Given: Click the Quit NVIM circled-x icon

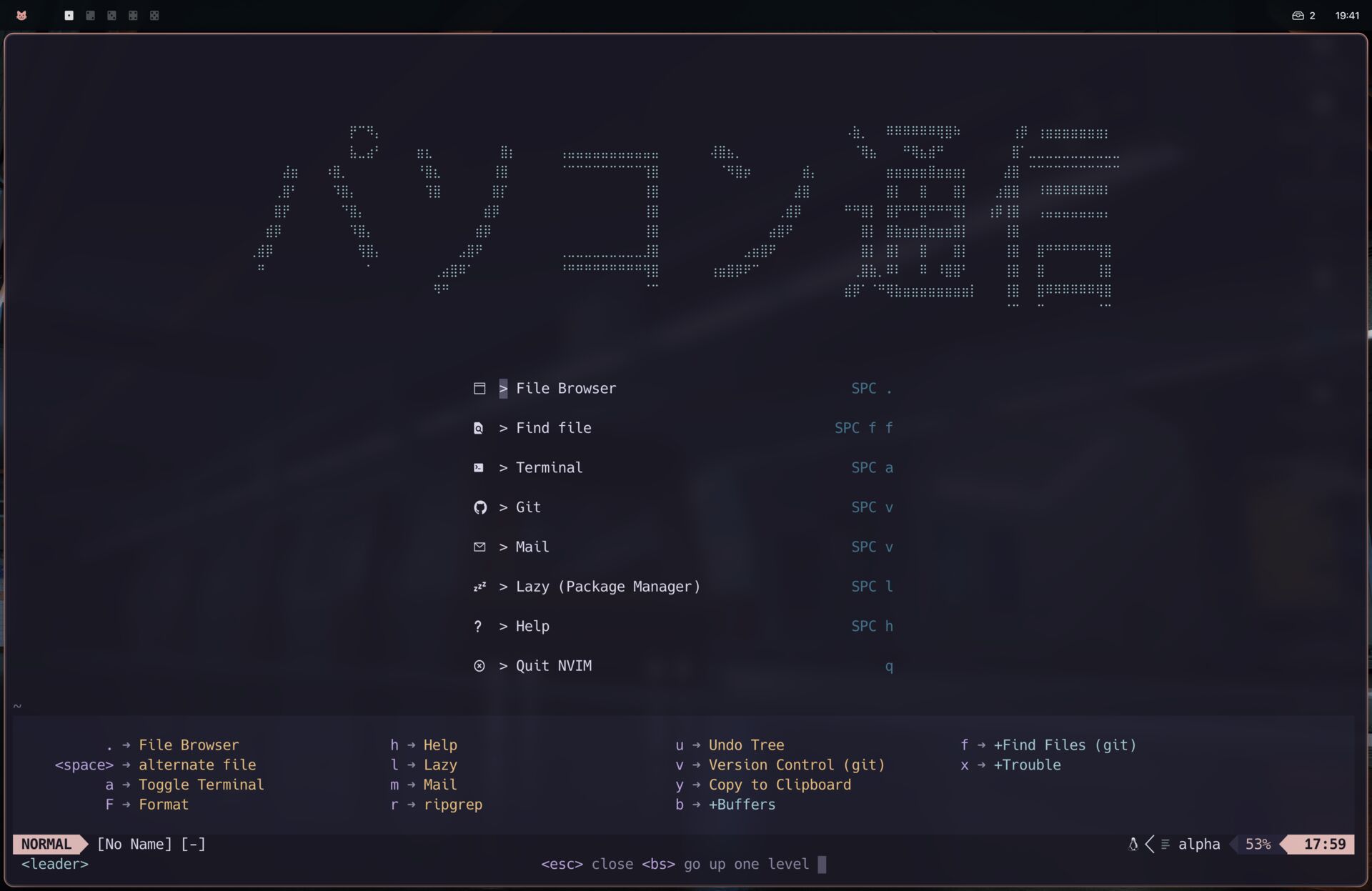Looking at the screenshot, I should (479, 666).
